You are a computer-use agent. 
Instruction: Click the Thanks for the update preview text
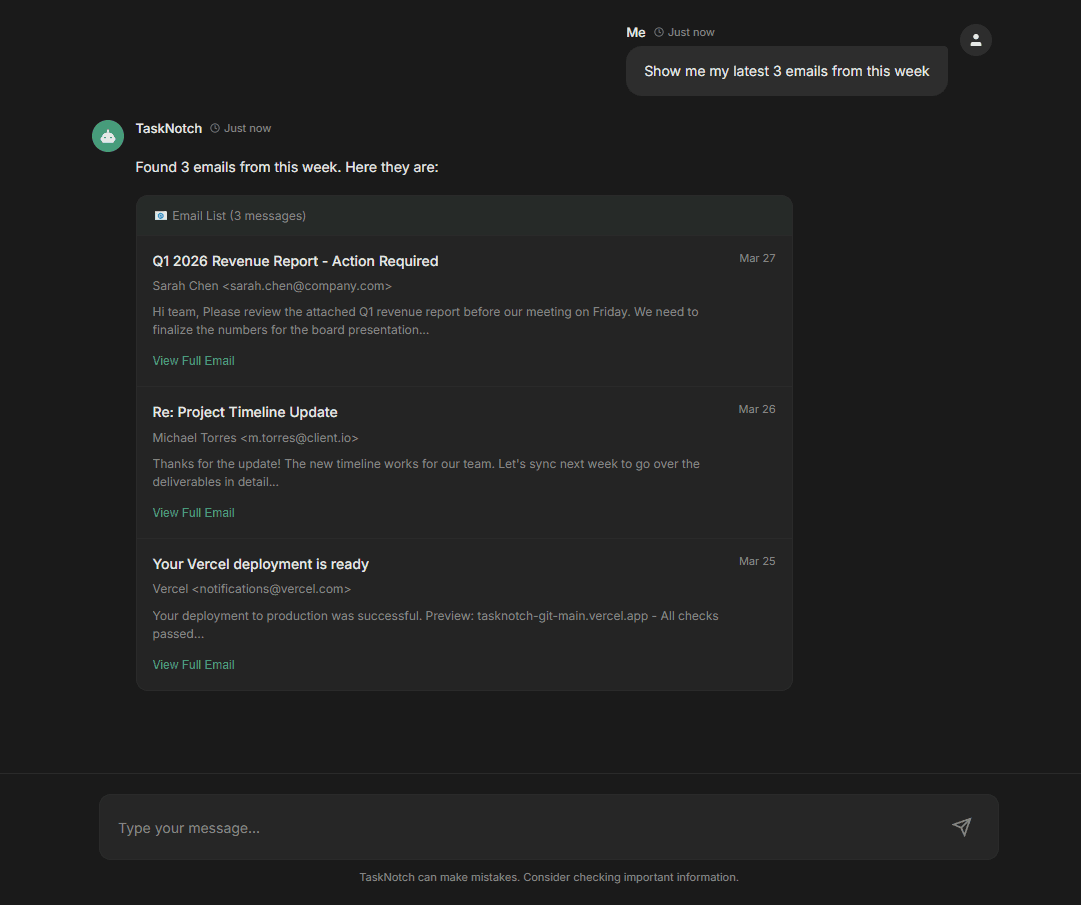pyautogui.click(x=426, y=473)
